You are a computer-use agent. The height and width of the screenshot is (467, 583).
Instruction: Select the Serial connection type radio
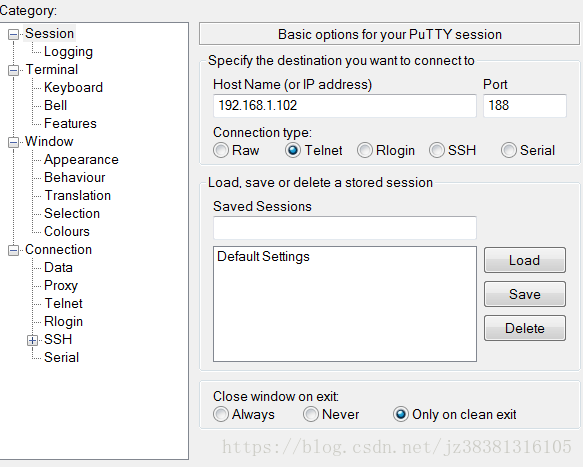pyautogui.click(x=509, y=151)
